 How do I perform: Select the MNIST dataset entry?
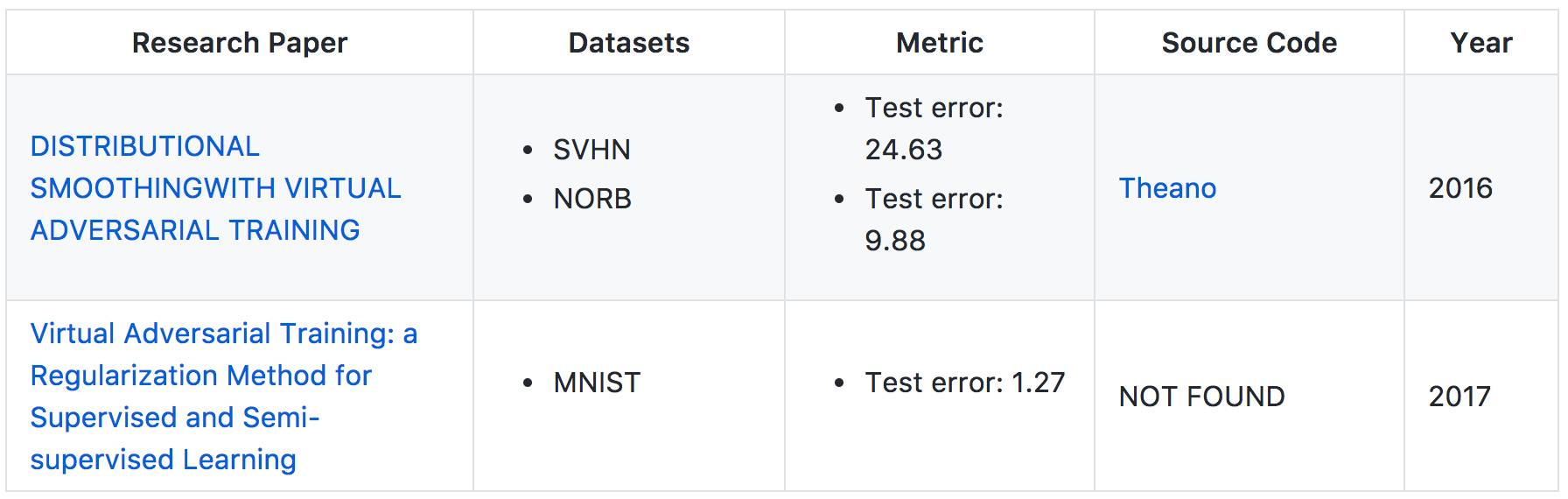coord(597,383)
